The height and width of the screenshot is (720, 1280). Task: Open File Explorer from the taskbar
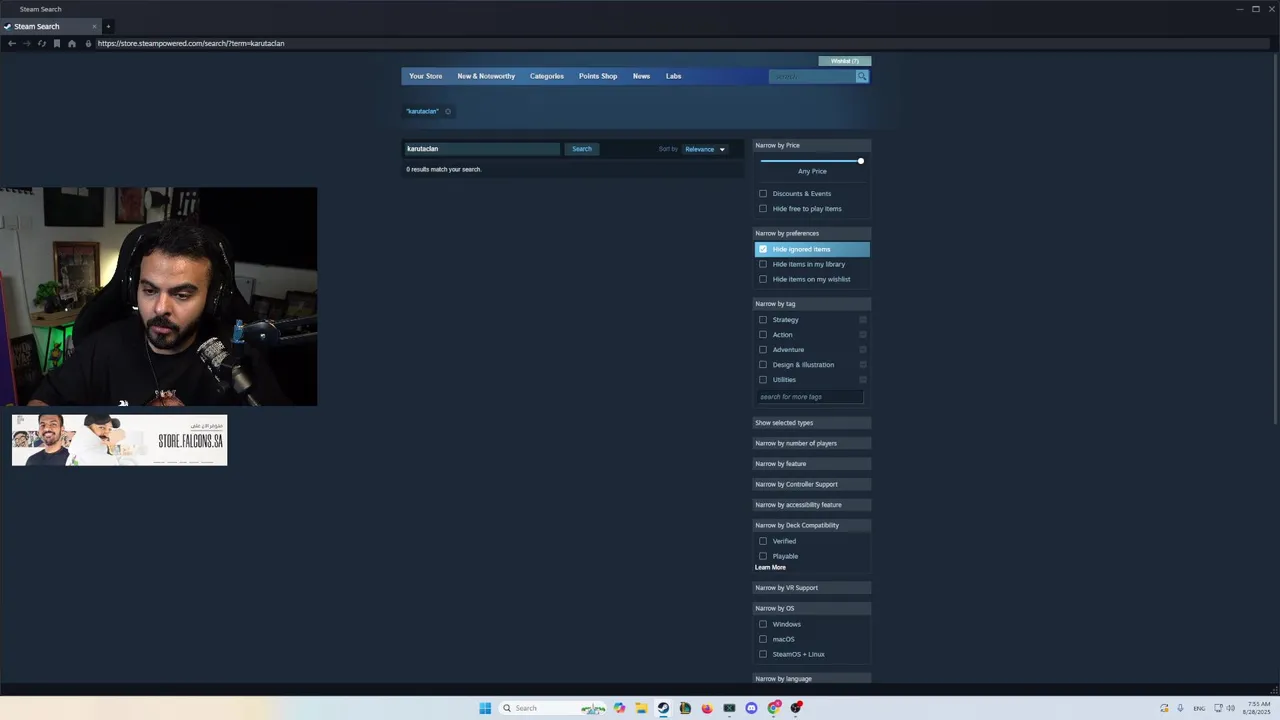coord(641,708)
